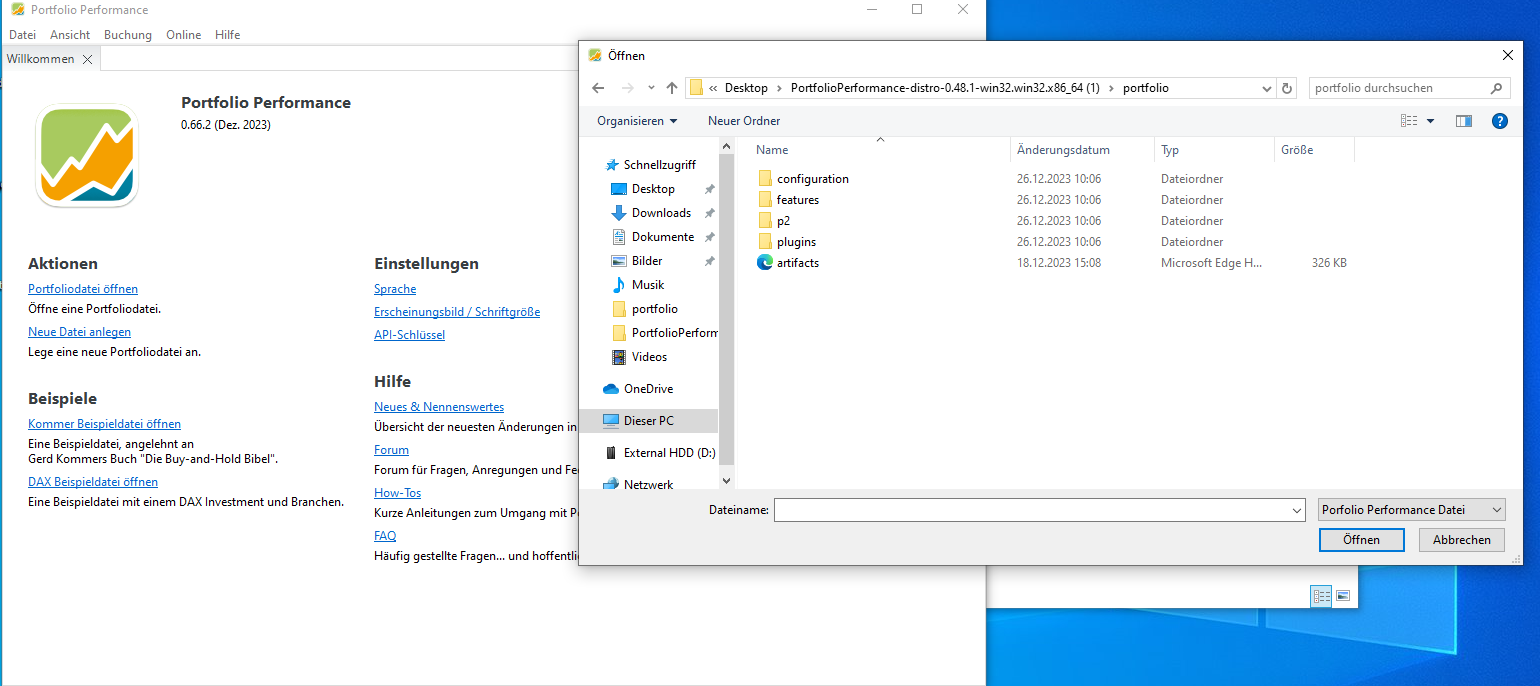Screen dimensions: 1540x686
Task: Click the Up one level arrow
Action: tap(672, 88)
